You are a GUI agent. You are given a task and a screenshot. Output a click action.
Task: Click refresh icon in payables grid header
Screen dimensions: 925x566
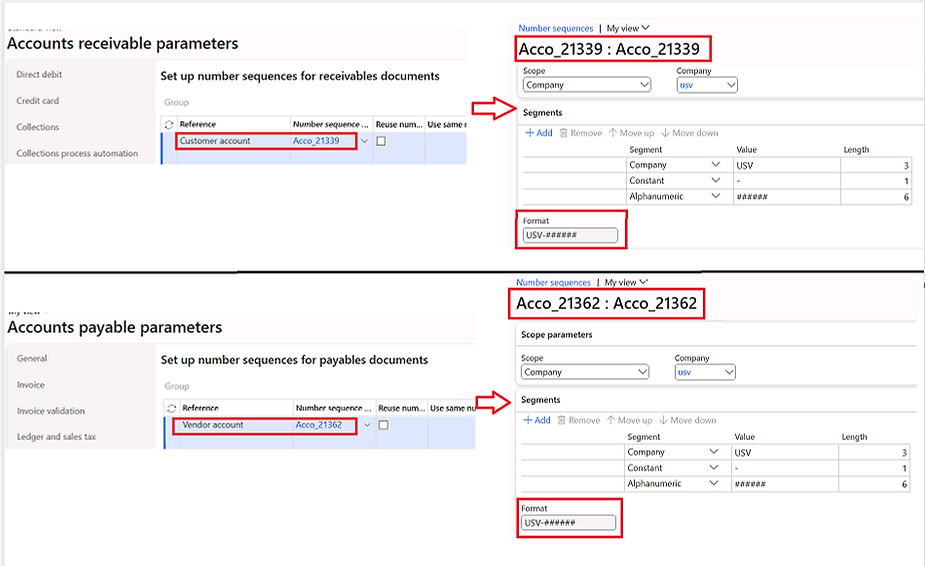click(171, 408)
